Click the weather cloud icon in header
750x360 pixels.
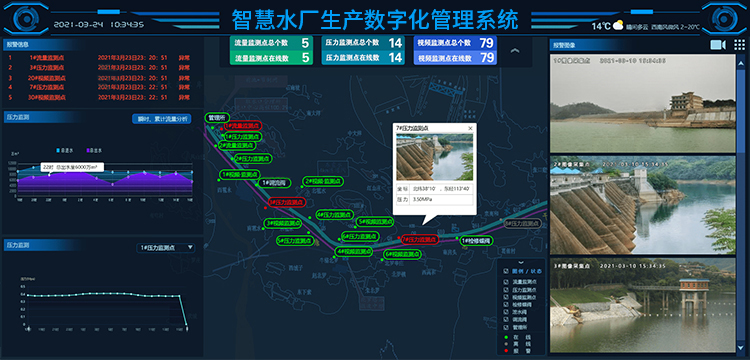point(618,25)
